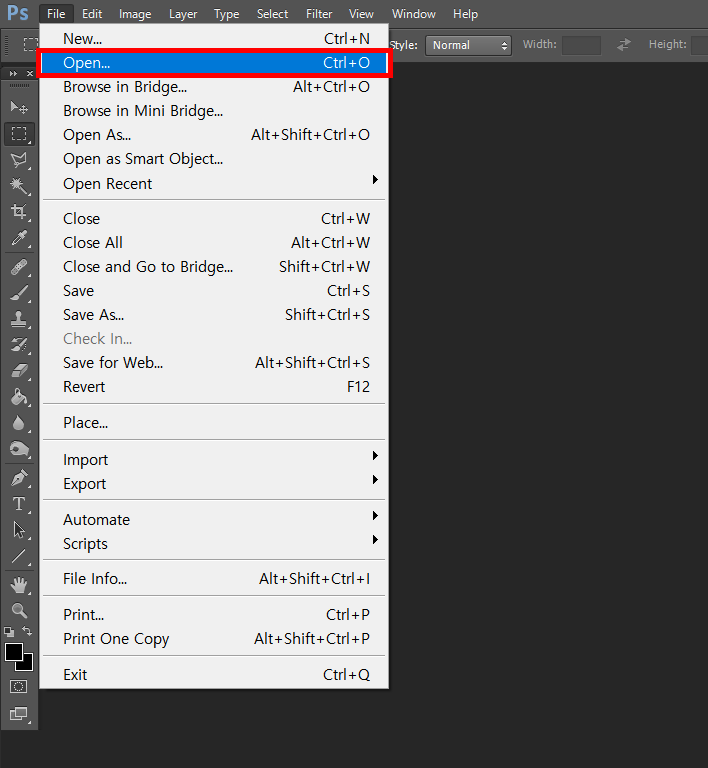The height and width of the screenshot is (768, 708).
Task: Select the Clone Stamp tool
Action: (19, 319)
